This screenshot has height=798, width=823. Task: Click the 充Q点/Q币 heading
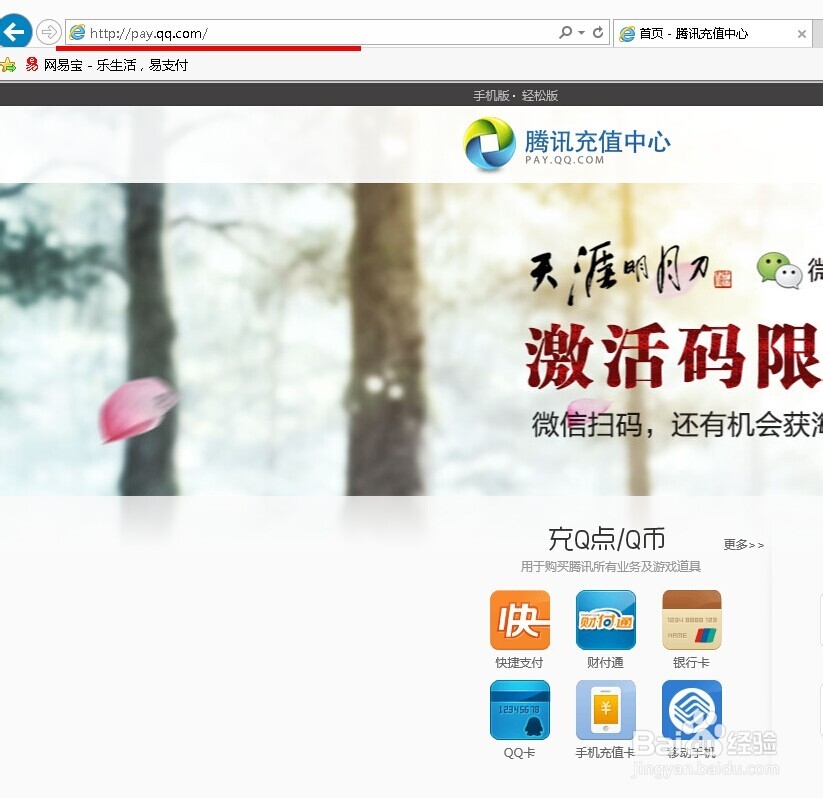[x=607, y=539]
